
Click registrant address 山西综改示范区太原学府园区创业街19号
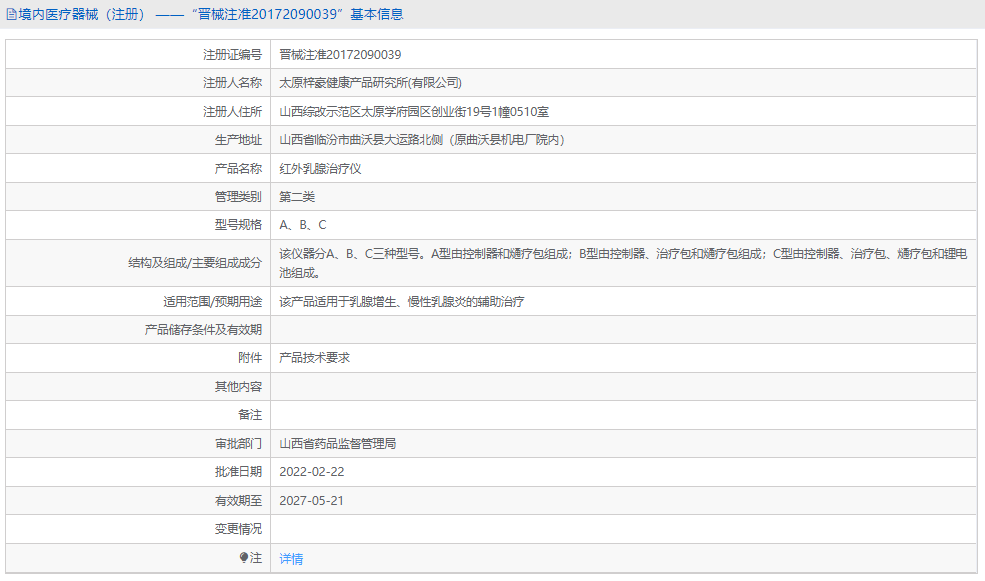[x=414, y=112]
